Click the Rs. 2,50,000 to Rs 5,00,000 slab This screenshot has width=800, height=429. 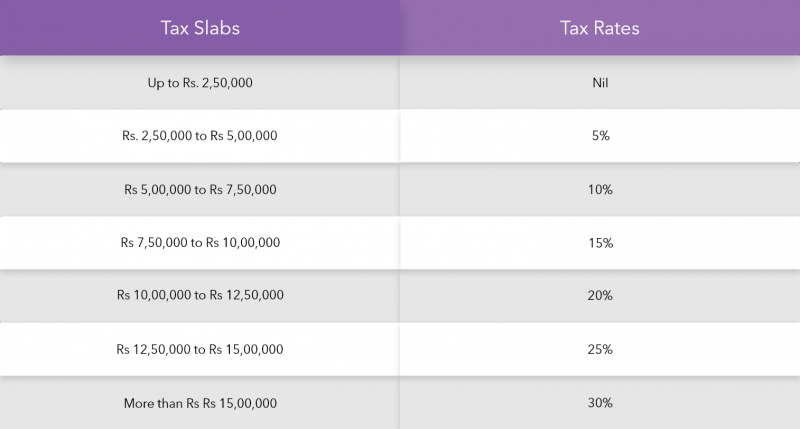[200, 136]
